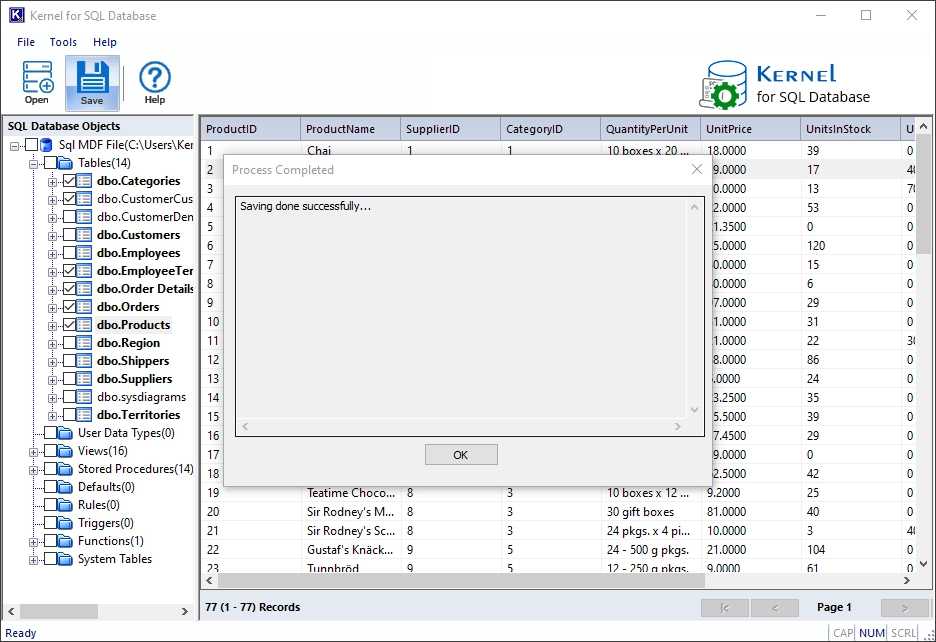Expand the Views(16) node
The width and height of the screenshot is (936, 642).
(33, 452)
